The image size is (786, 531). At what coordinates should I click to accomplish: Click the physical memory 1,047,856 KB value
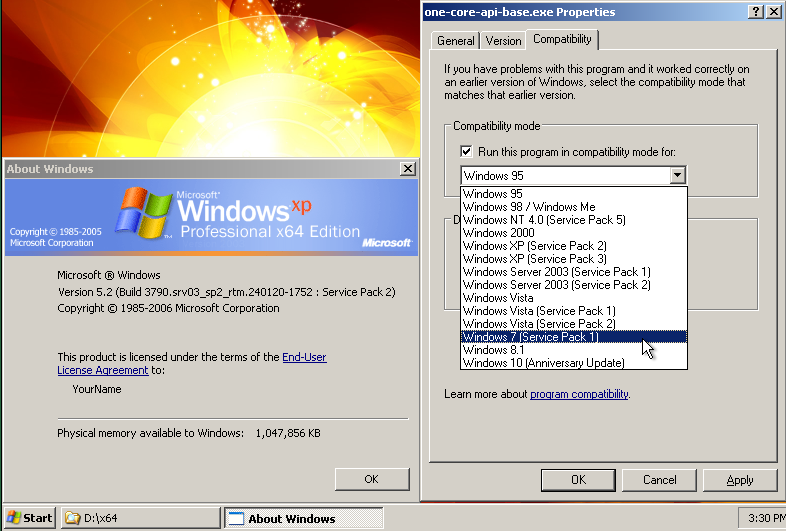(x=288, y=433)
